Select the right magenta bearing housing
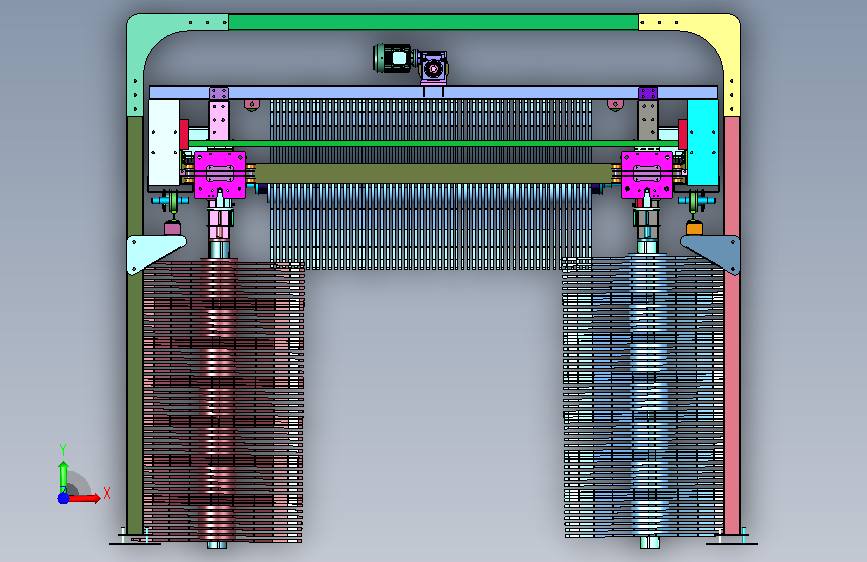 tap(647, 175)
